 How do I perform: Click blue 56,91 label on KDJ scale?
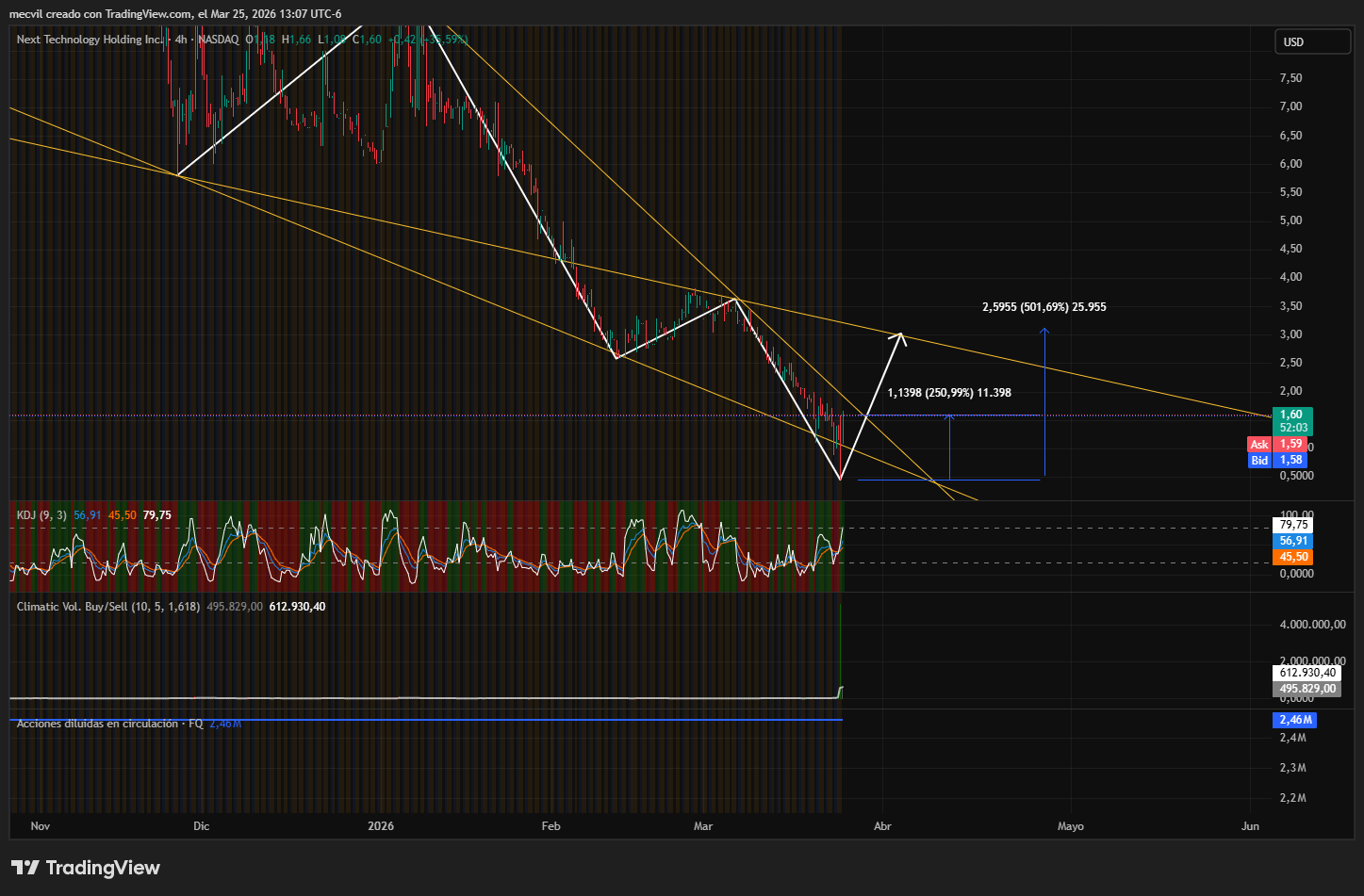coord(1293,541)
